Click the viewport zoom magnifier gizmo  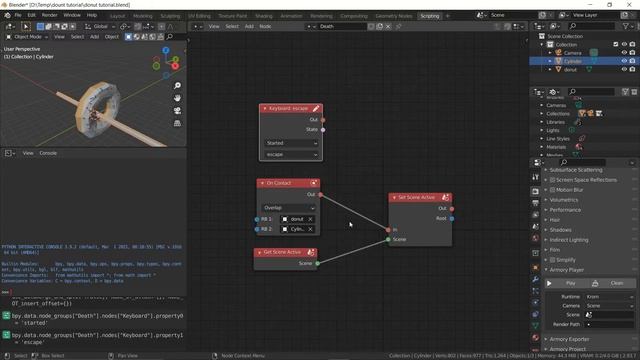[x=177, y=85]
